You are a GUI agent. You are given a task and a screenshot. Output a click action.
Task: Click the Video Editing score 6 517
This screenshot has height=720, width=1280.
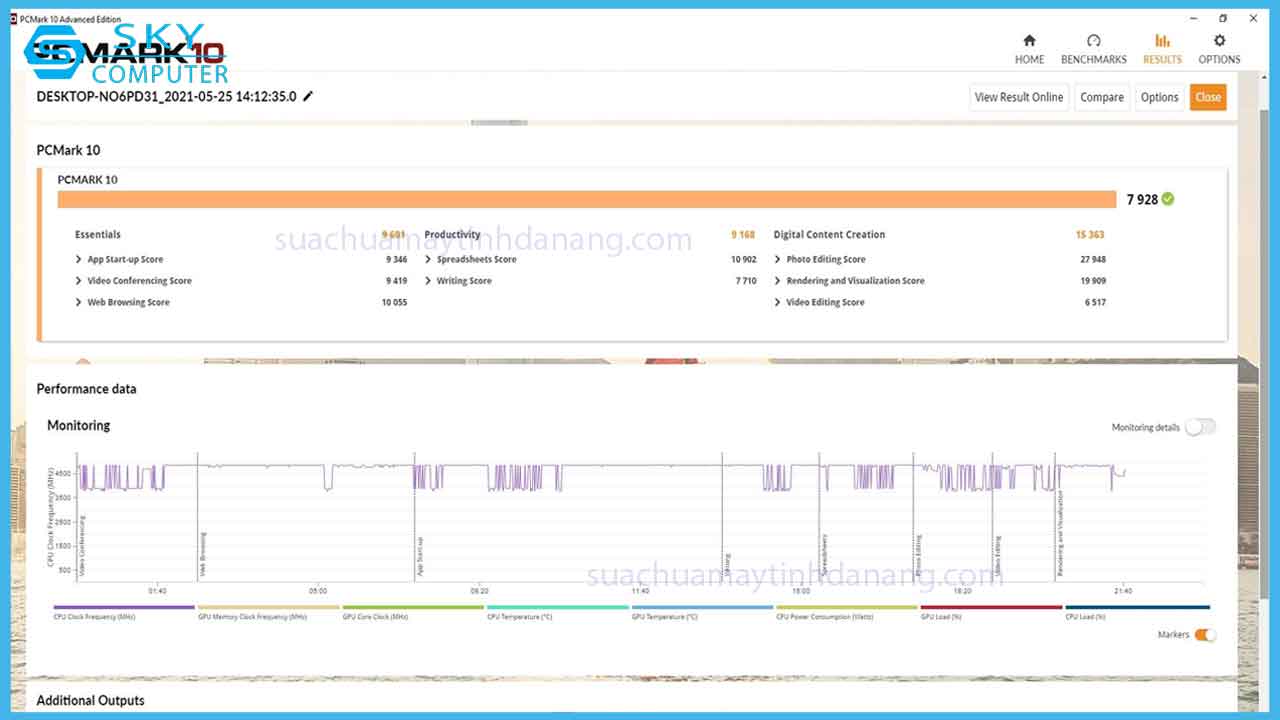pyautogui.click(x=1095, y=302)
